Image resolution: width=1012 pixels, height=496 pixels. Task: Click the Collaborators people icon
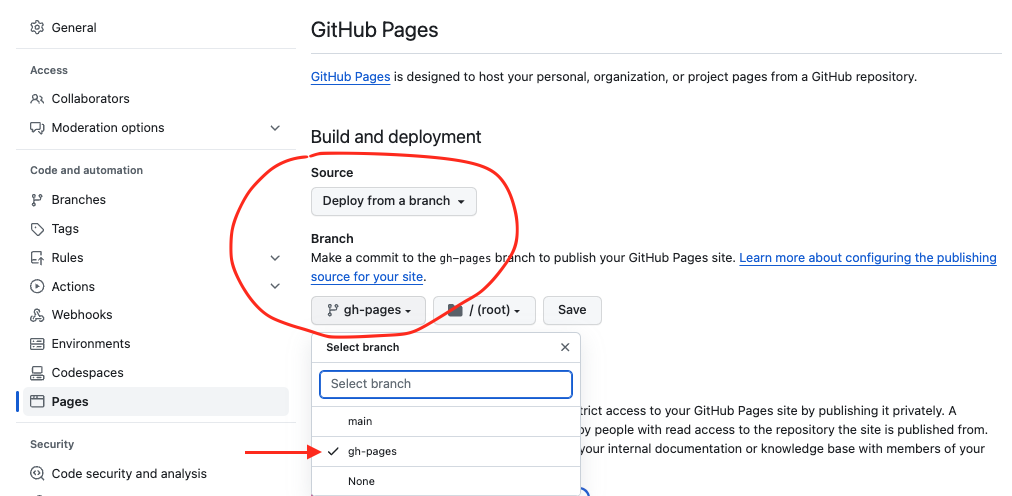point(37,99)
